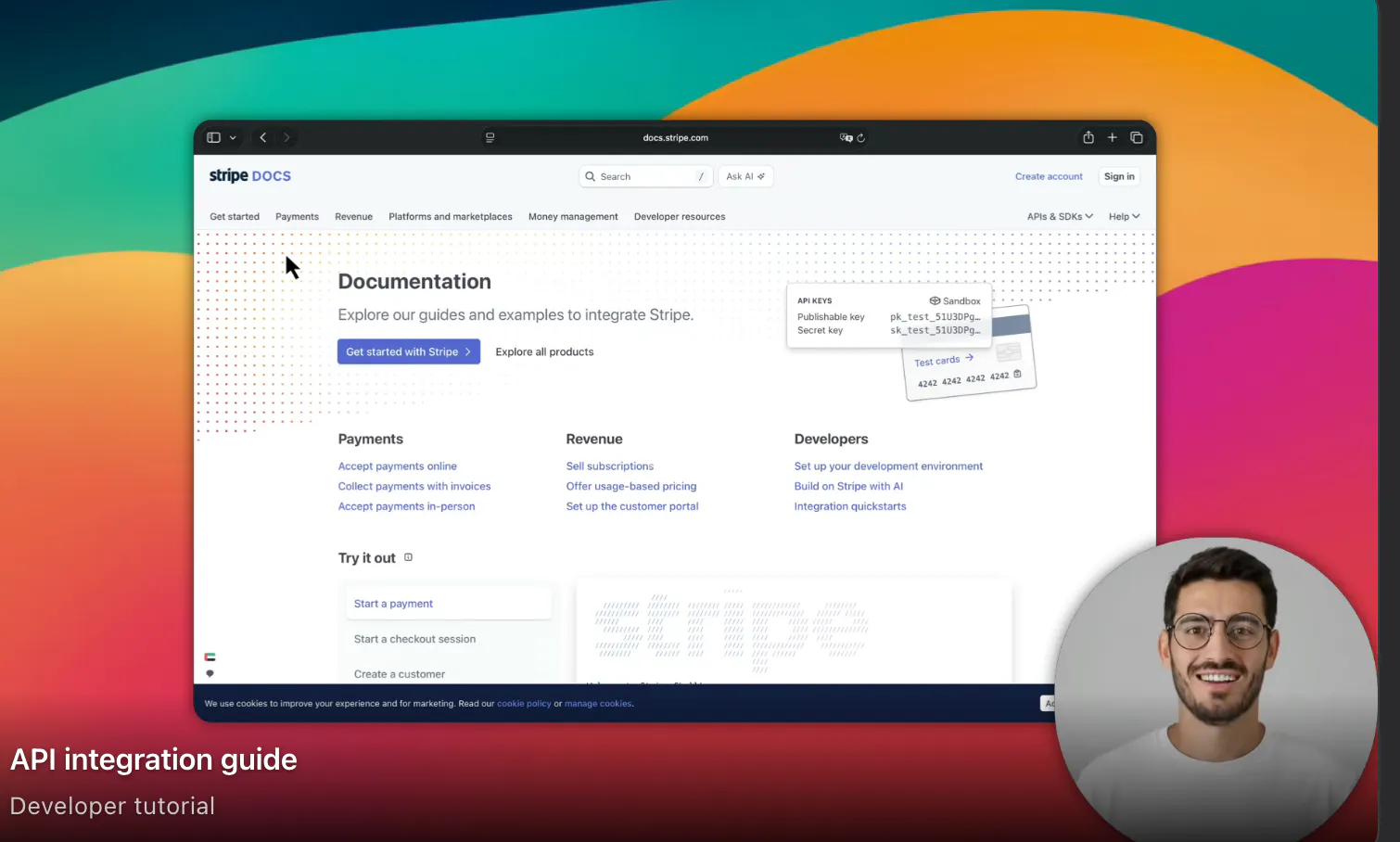Copy test card number with clipboard icon
1400x842 pixels.
(x=1017, y=374)
